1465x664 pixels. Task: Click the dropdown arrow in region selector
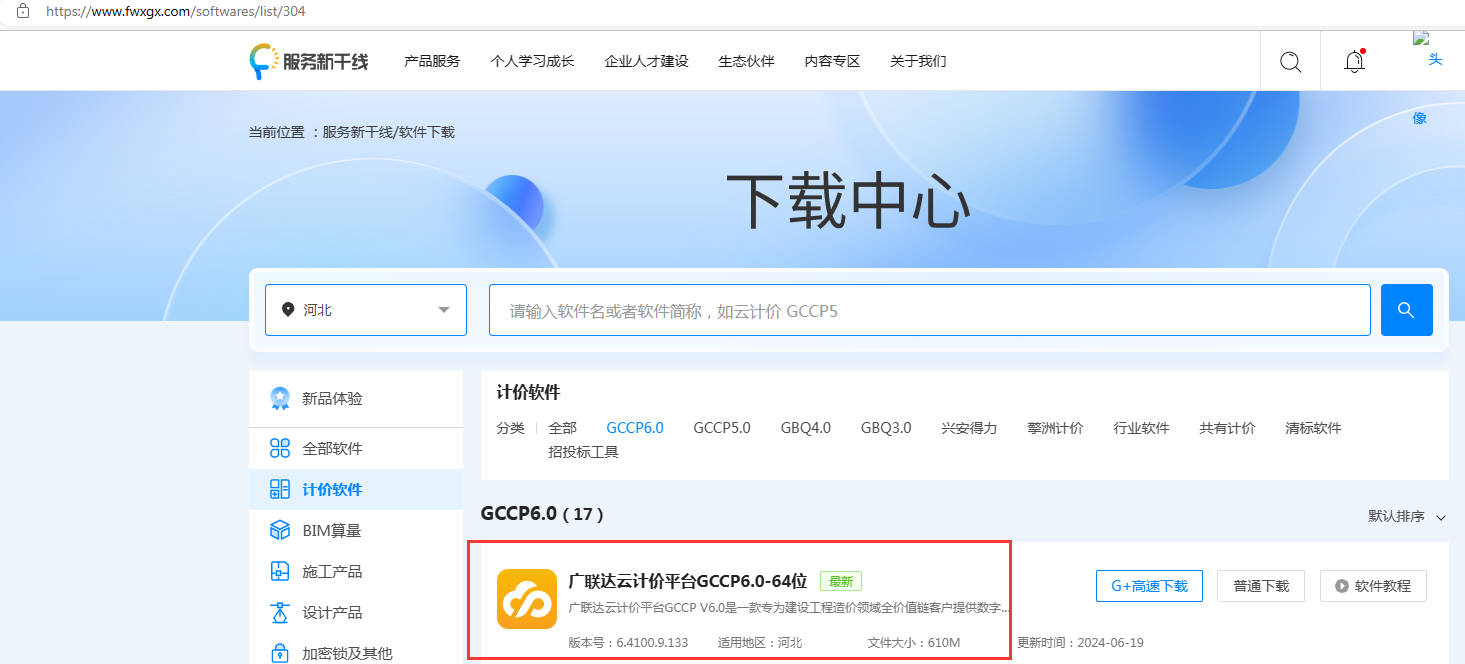444,310
